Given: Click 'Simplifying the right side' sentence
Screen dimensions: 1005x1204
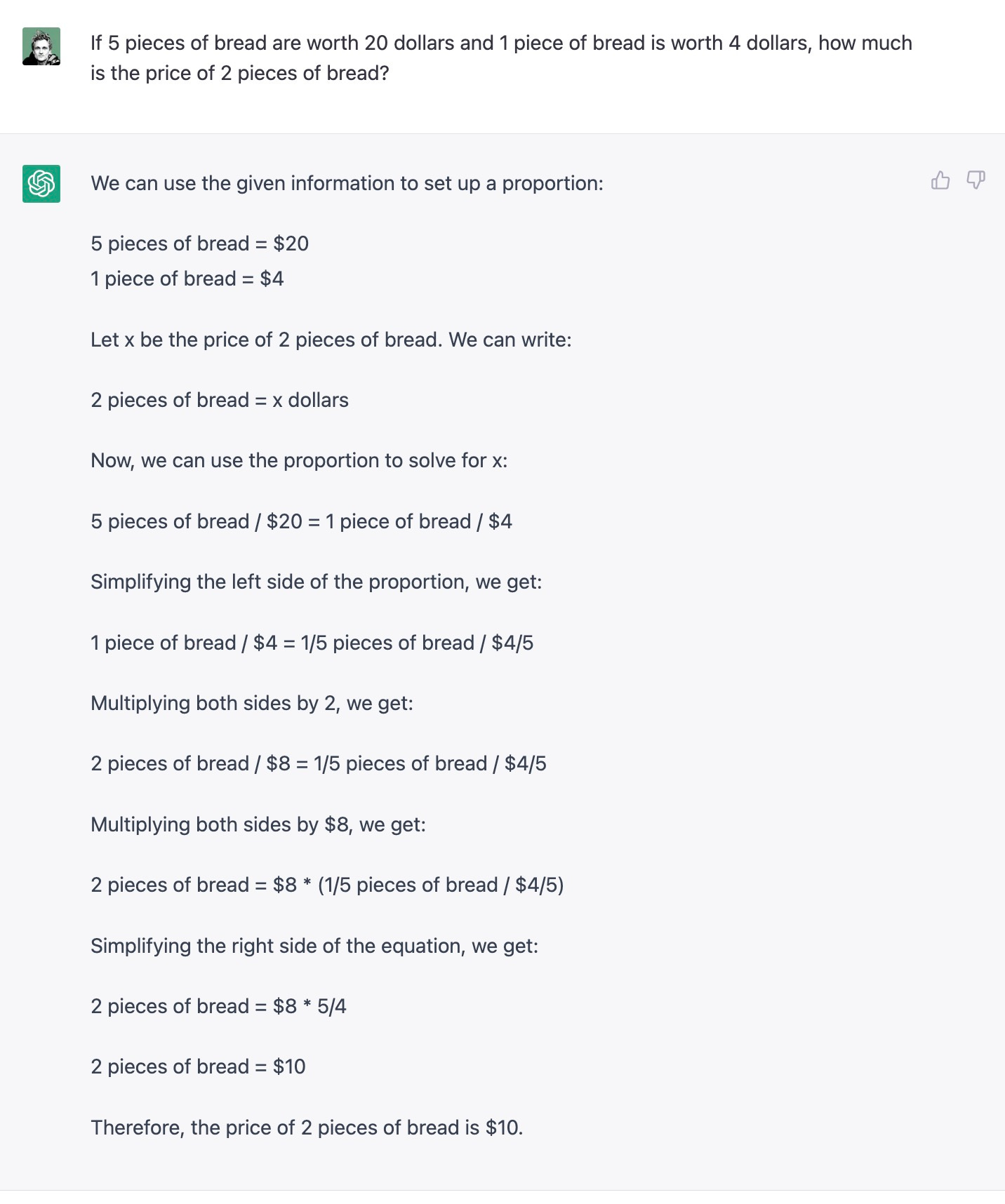Looking at the screenshot, I should [x=314, y=946].
